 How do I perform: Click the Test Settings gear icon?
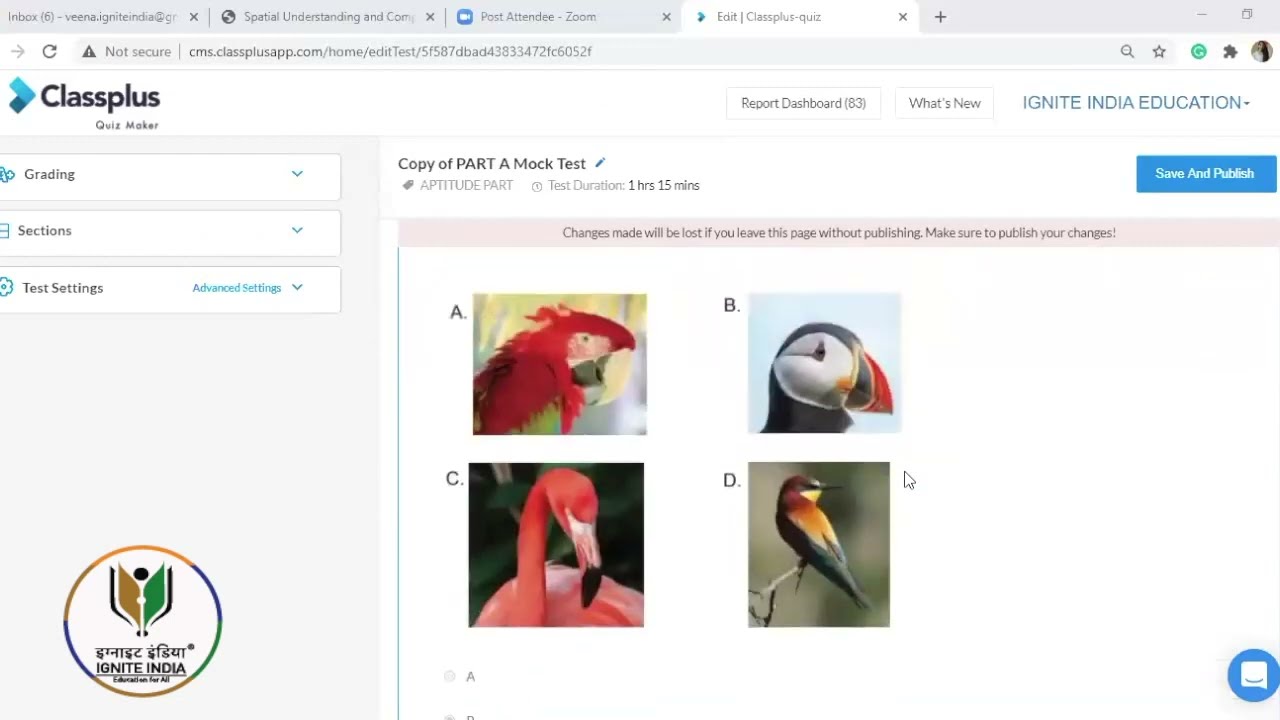pyautogui.click(x=7, y=288)
